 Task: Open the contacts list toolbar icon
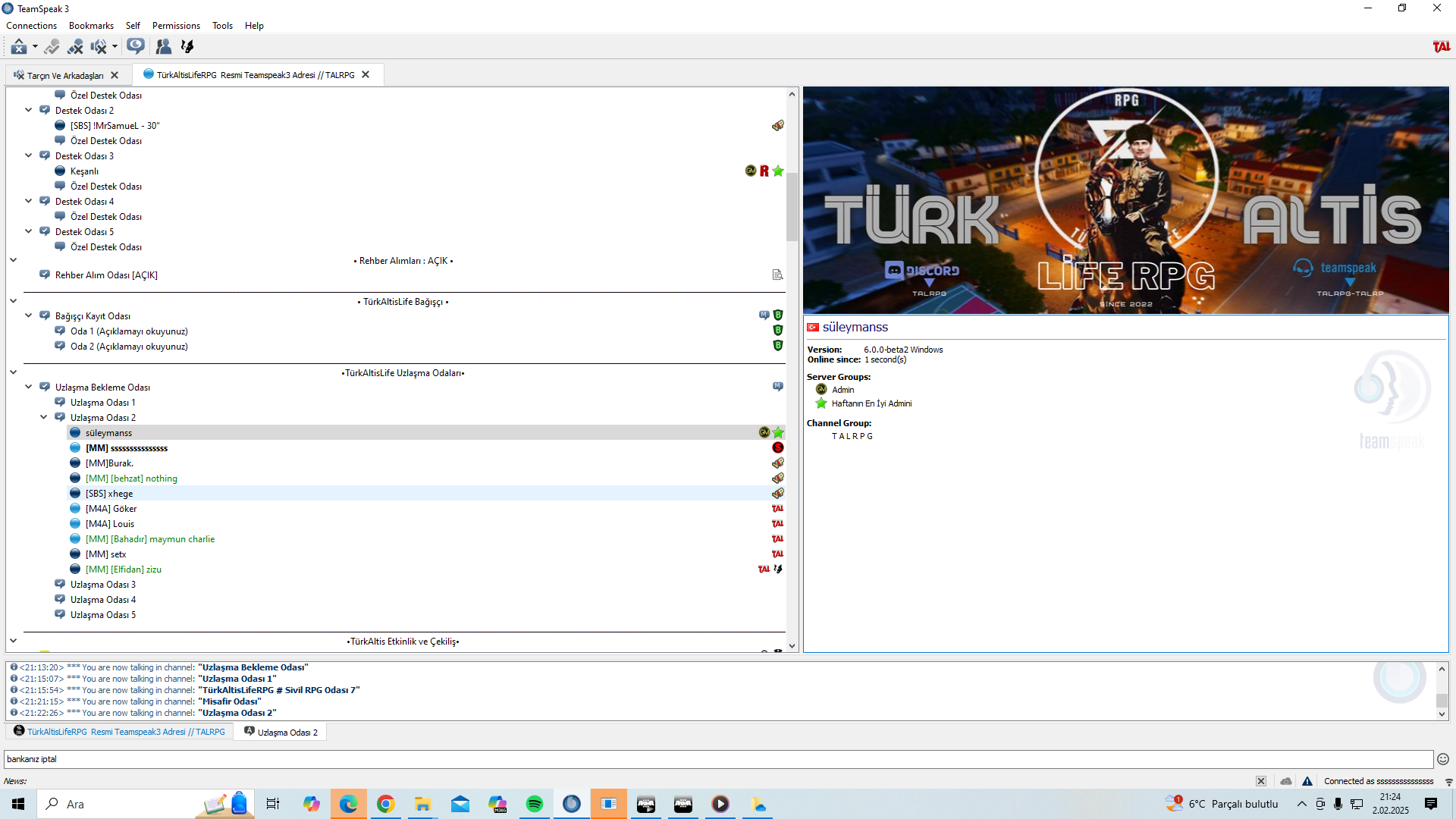coord(163,47)
